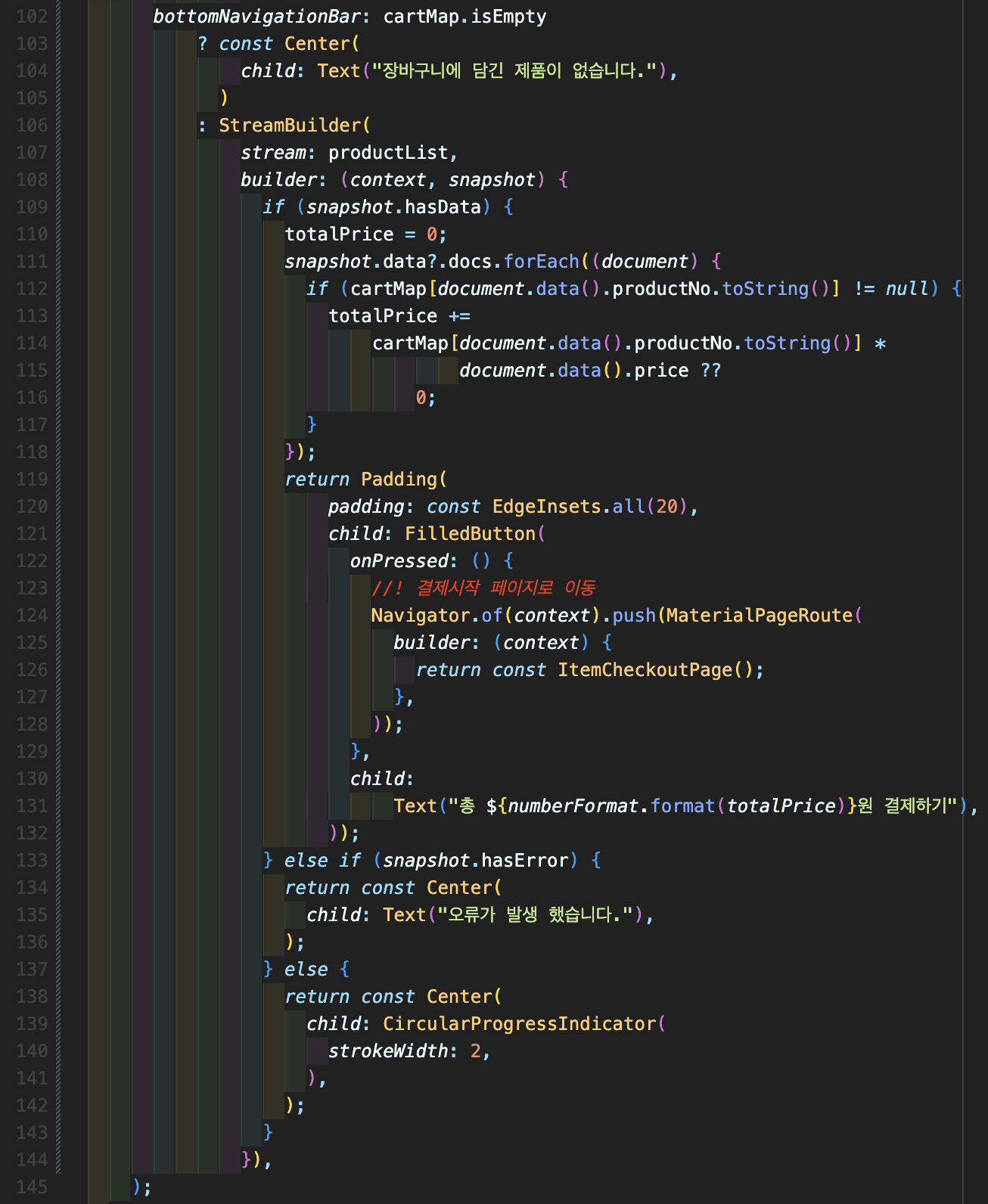
Task: Click the "totalPrice +=" statement
Action: point(399,316)
